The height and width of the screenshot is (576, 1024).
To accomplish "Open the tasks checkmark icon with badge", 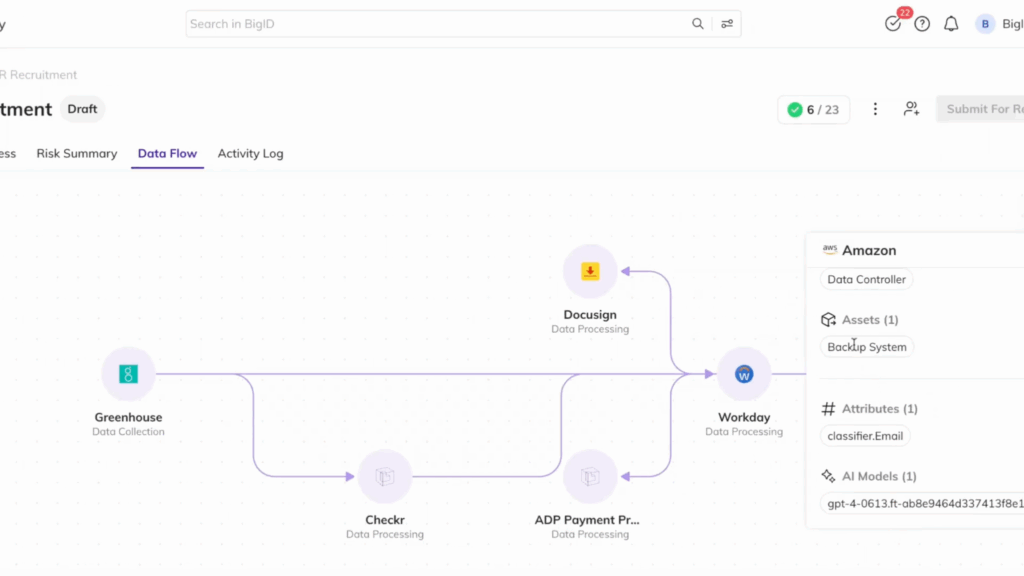I will [x=893, y=24].
